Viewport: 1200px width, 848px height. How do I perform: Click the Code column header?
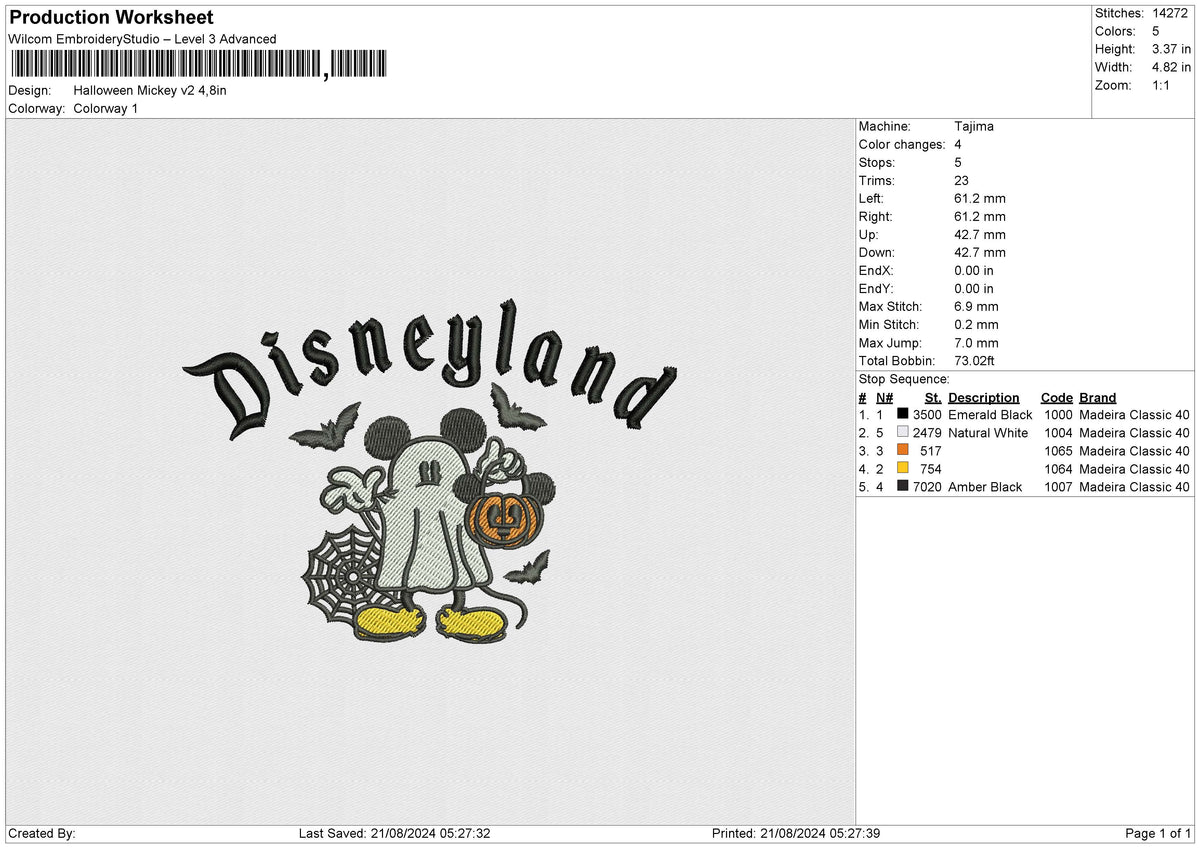click(x=1056, y=398)
